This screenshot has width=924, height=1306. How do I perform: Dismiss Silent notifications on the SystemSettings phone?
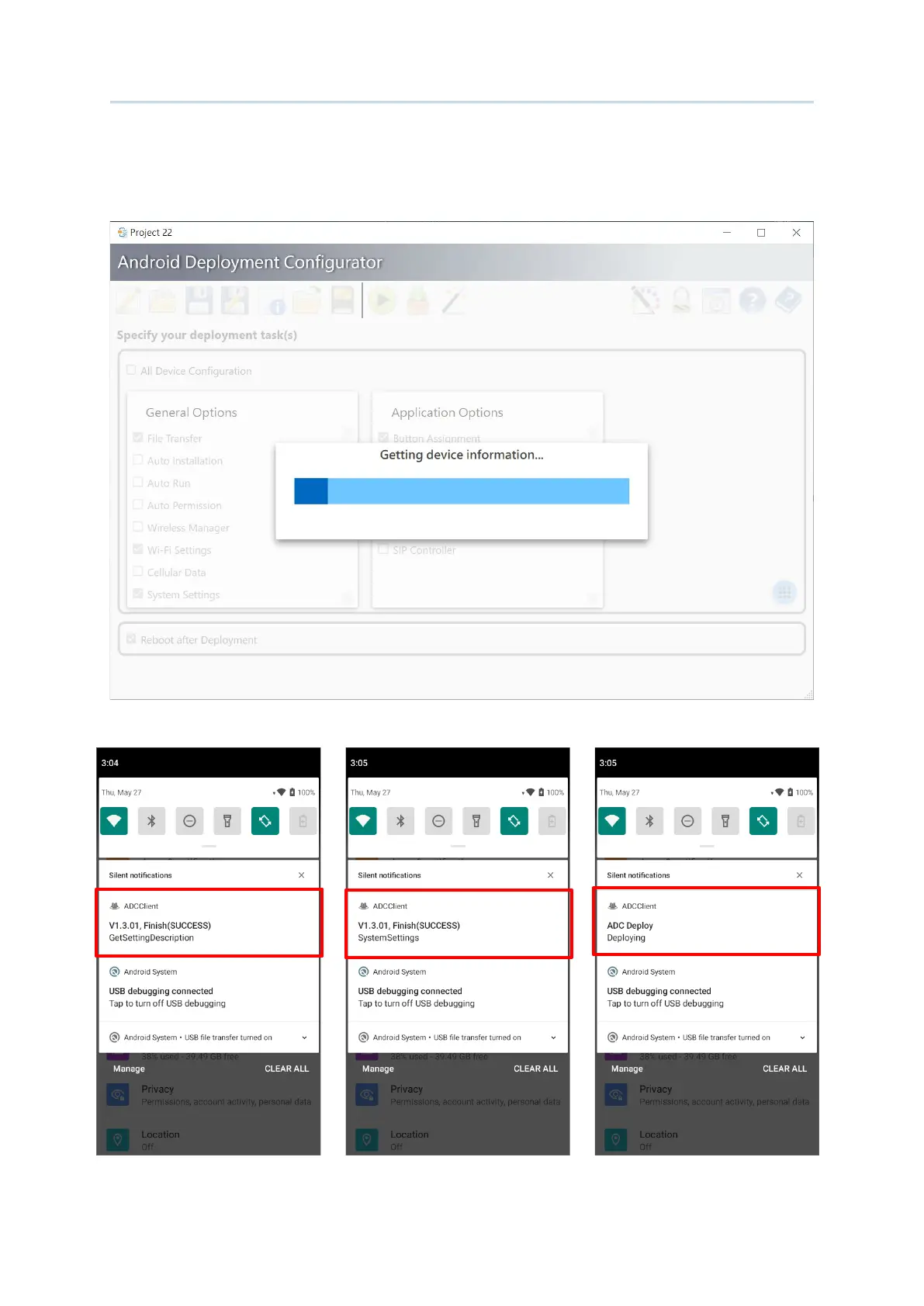551,875
